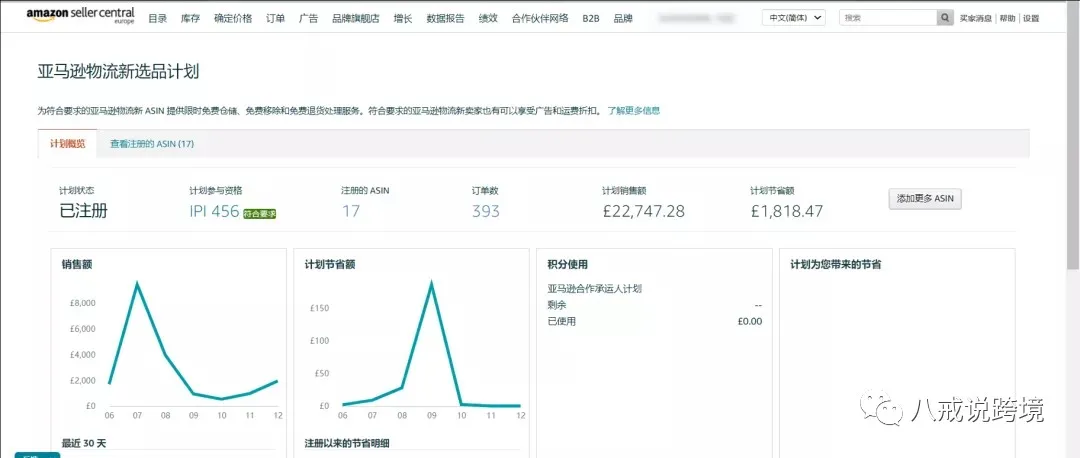Open the 广告 menu

(309, 19)
